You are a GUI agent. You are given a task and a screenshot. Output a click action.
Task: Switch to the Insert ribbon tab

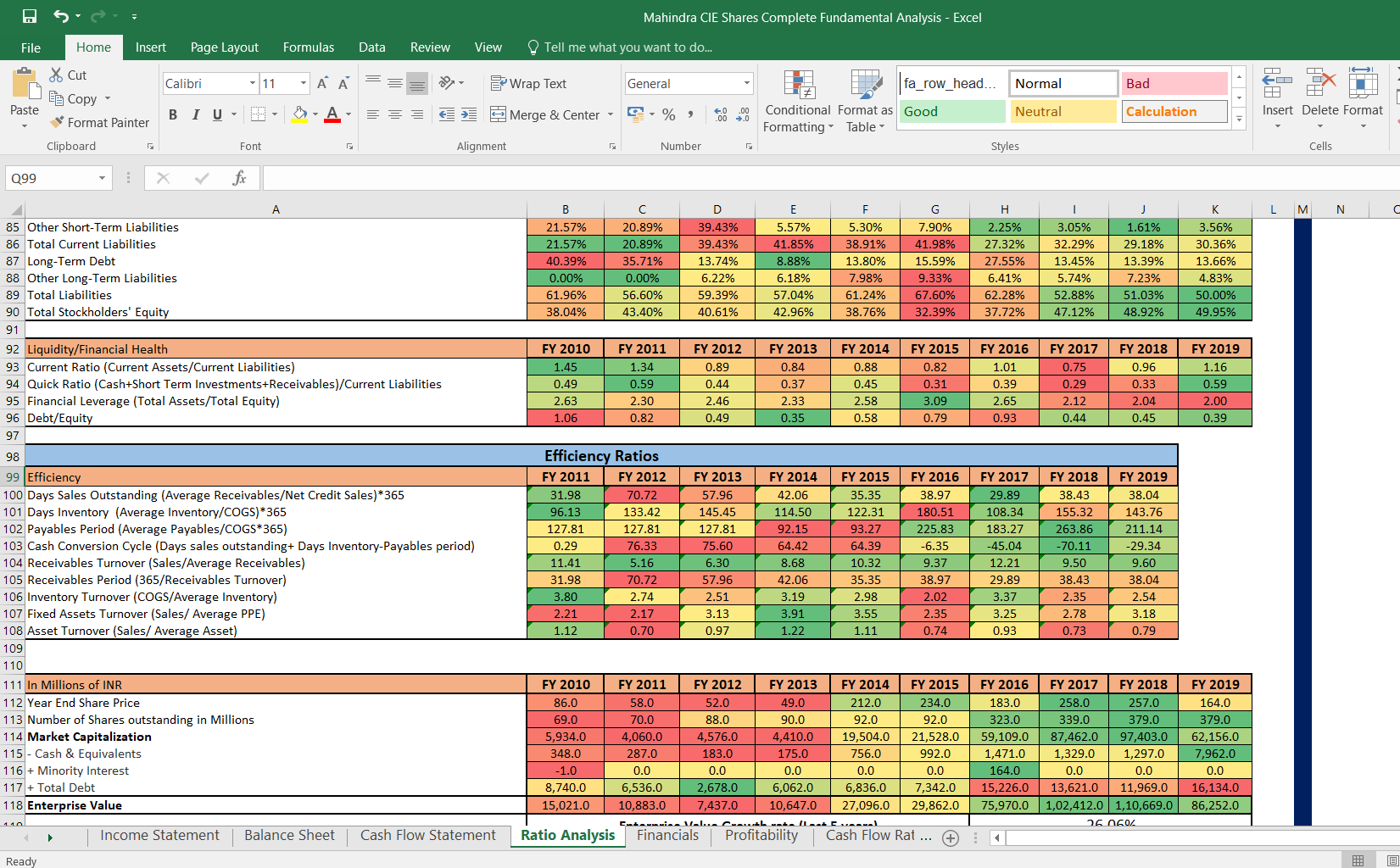(151, 47)
